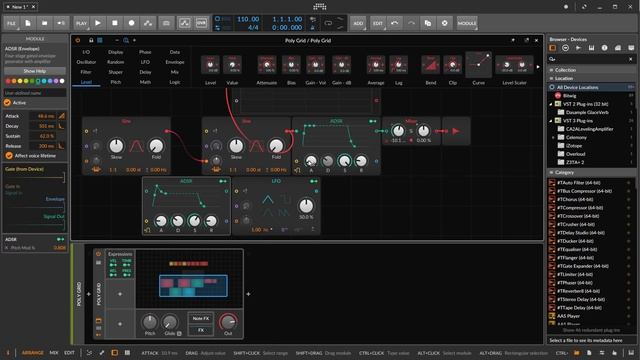Screen dimensions: 640x360
Task: Click the user-defined name field
Action: (35, 93)
